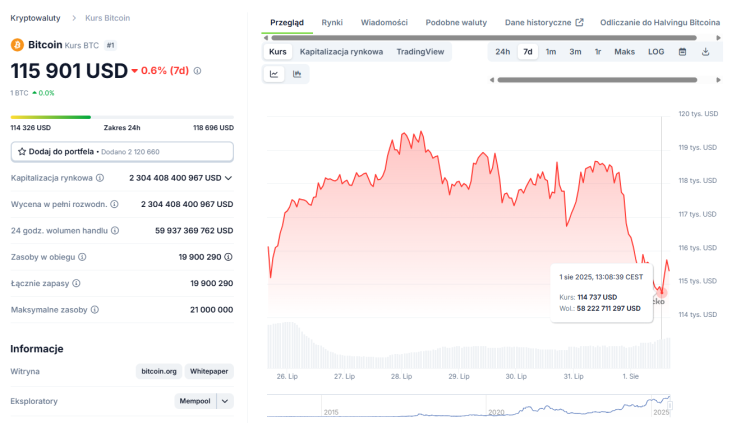The image size is (750, 423).
Task: Select the 24h time range
Action: (502, 52)
